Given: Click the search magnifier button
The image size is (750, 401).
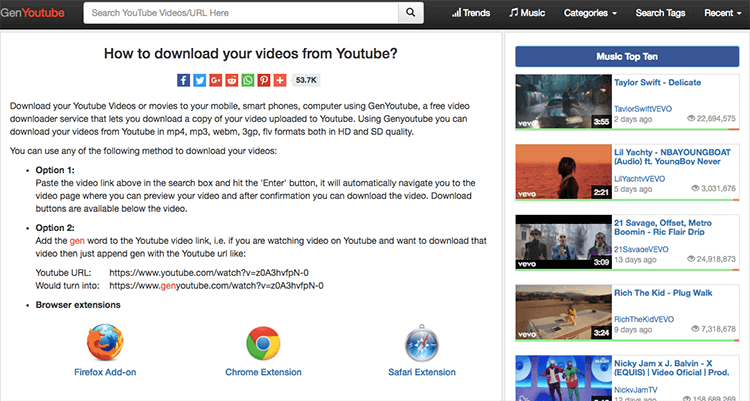Looking at the screenshot, I should (x=410, y=13).
